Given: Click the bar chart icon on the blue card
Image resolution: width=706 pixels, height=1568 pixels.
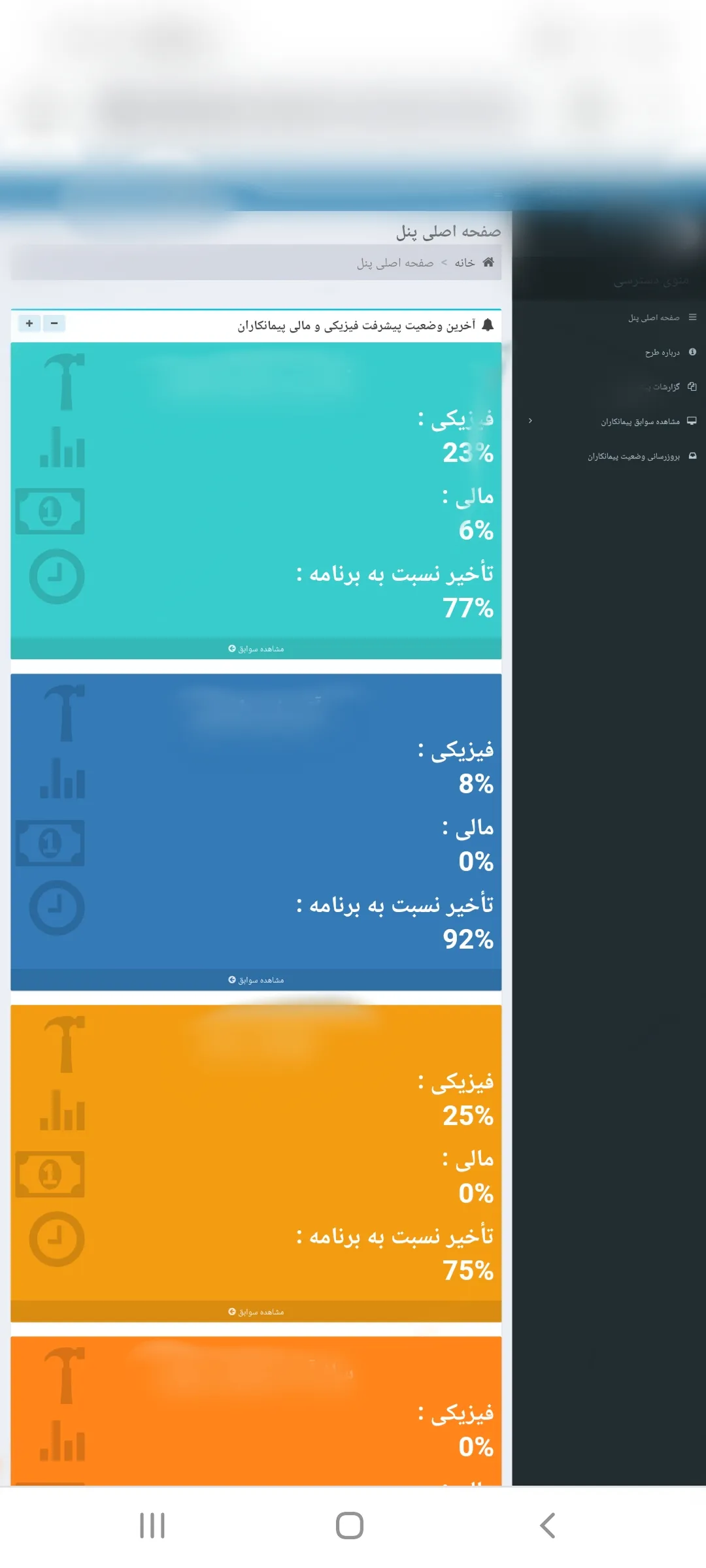Looking at the screenshot, I should [63, 778].
